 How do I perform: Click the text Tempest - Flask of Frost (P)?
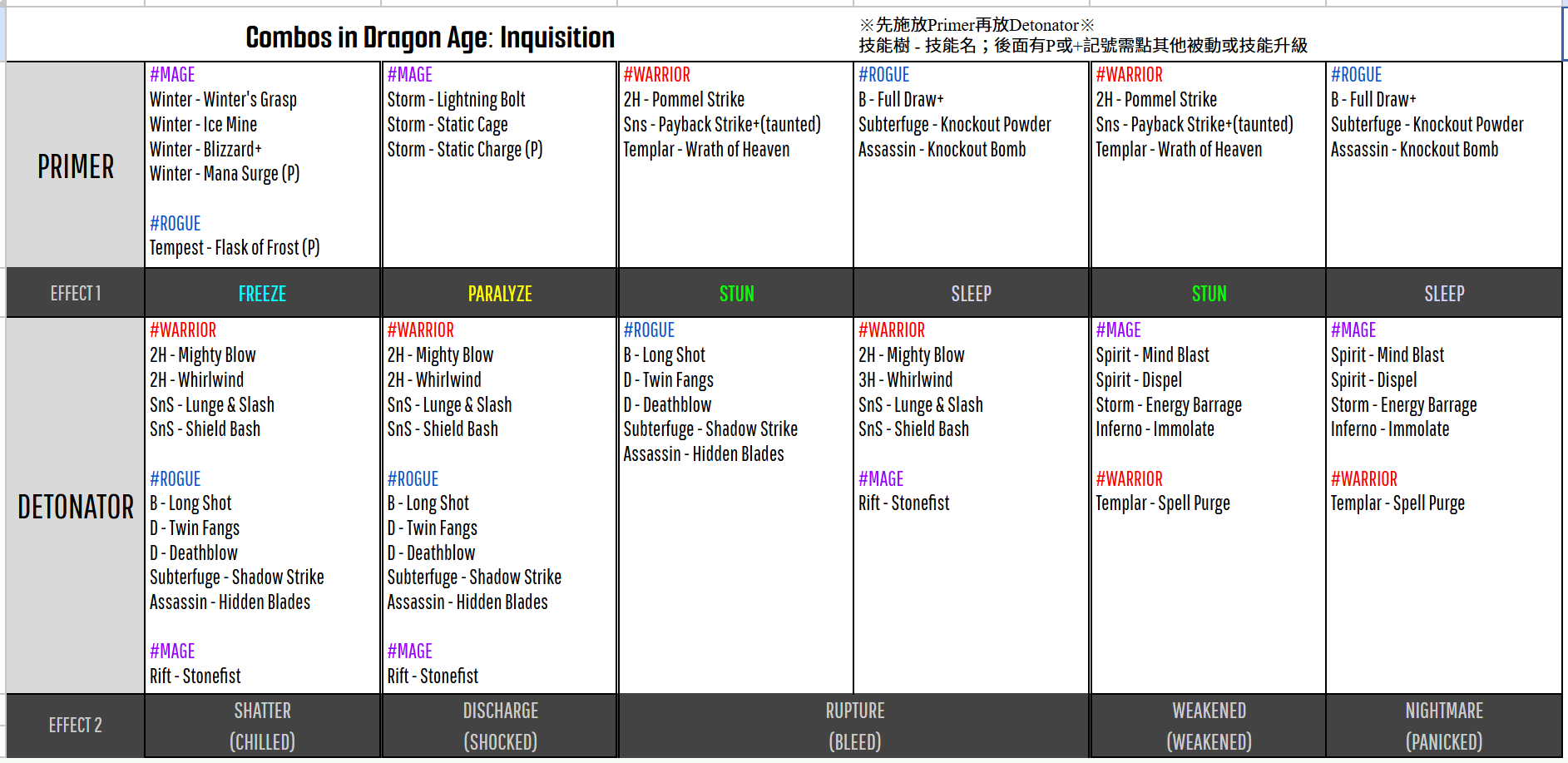(x=235, y=248)
